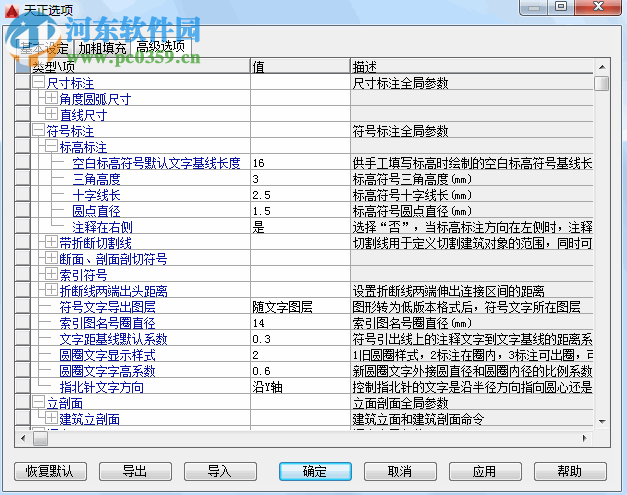The image size is (627, 495).
Task: Collapse the 立剖面 tree node
Action: (x=38, y=402)
